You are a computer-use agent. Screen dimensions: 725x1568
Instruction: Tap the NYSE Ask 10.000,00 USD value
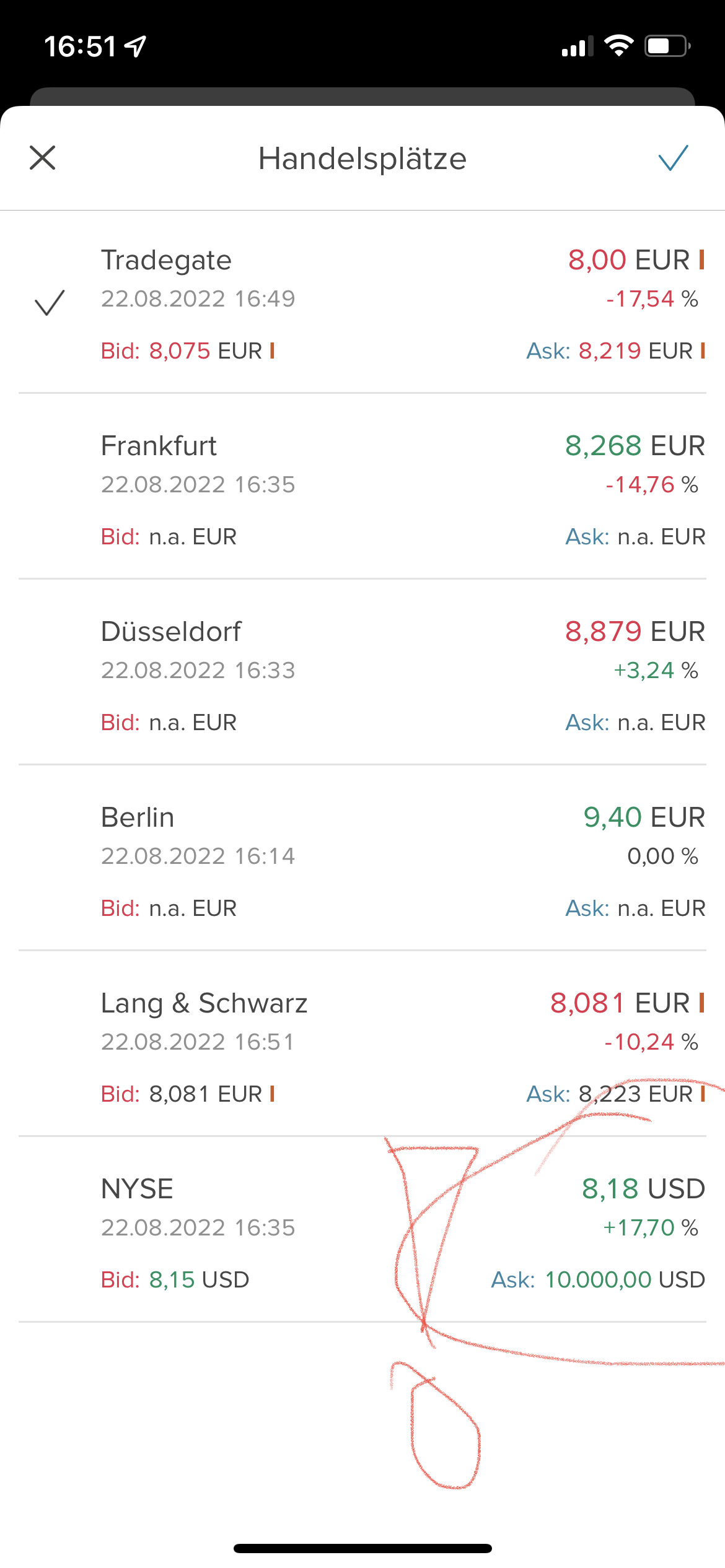coord(625,1279)
